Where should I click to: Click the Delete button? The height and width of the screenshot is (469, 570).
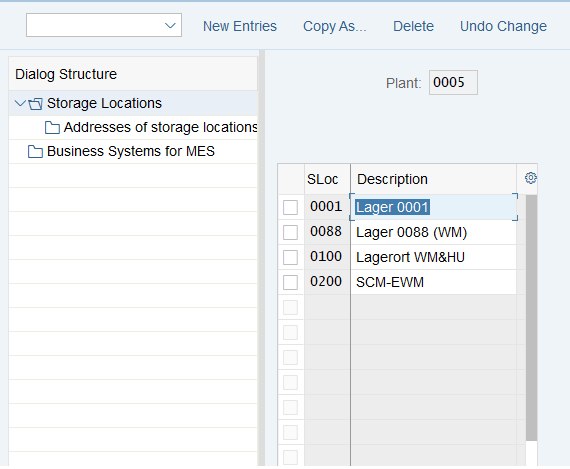pos(413,26)
